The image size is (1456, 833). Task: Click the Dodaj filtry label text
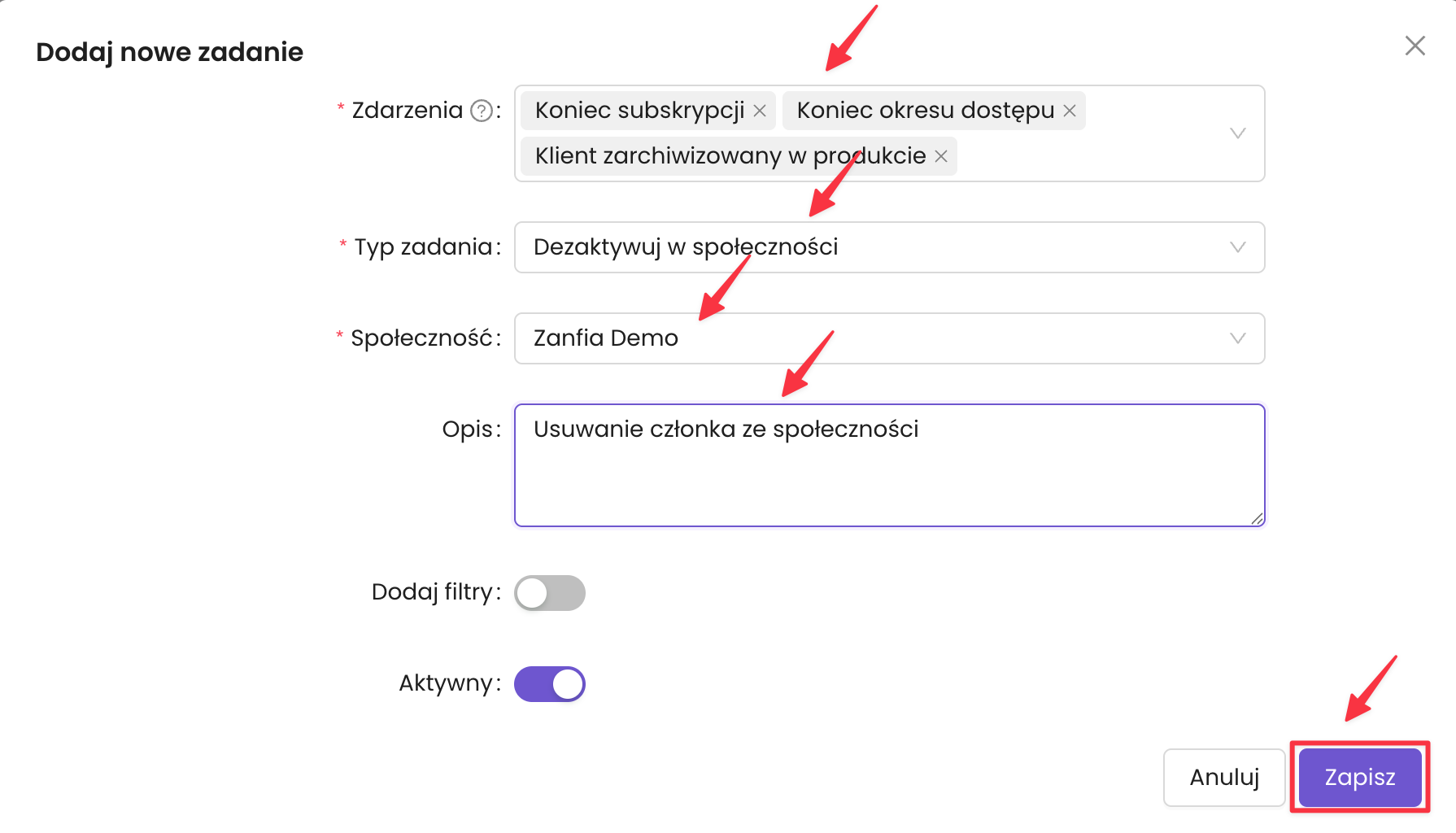tap(432, 592)
